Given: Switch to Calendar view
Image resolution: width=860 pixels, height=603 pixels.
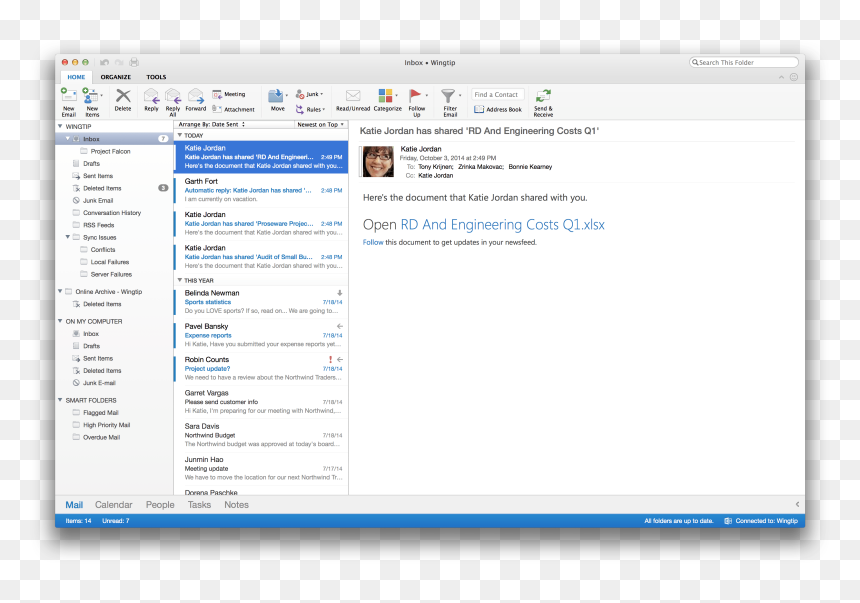Looking at the screenshot, I should coord(114,505).
